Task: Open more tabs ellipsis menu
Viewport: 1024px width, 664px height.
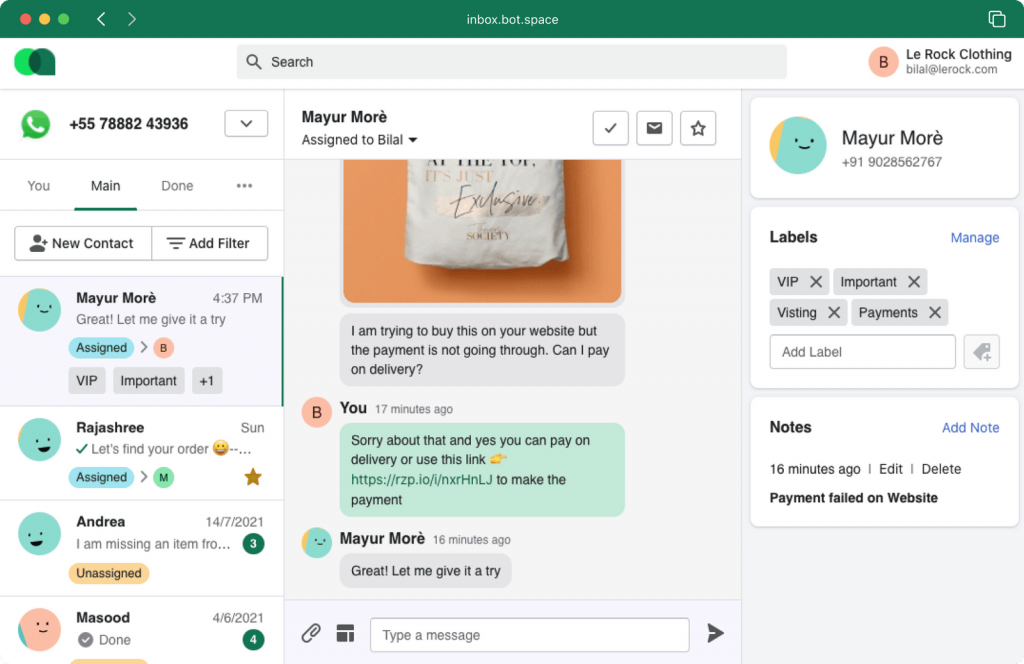Action: [244, 186]
